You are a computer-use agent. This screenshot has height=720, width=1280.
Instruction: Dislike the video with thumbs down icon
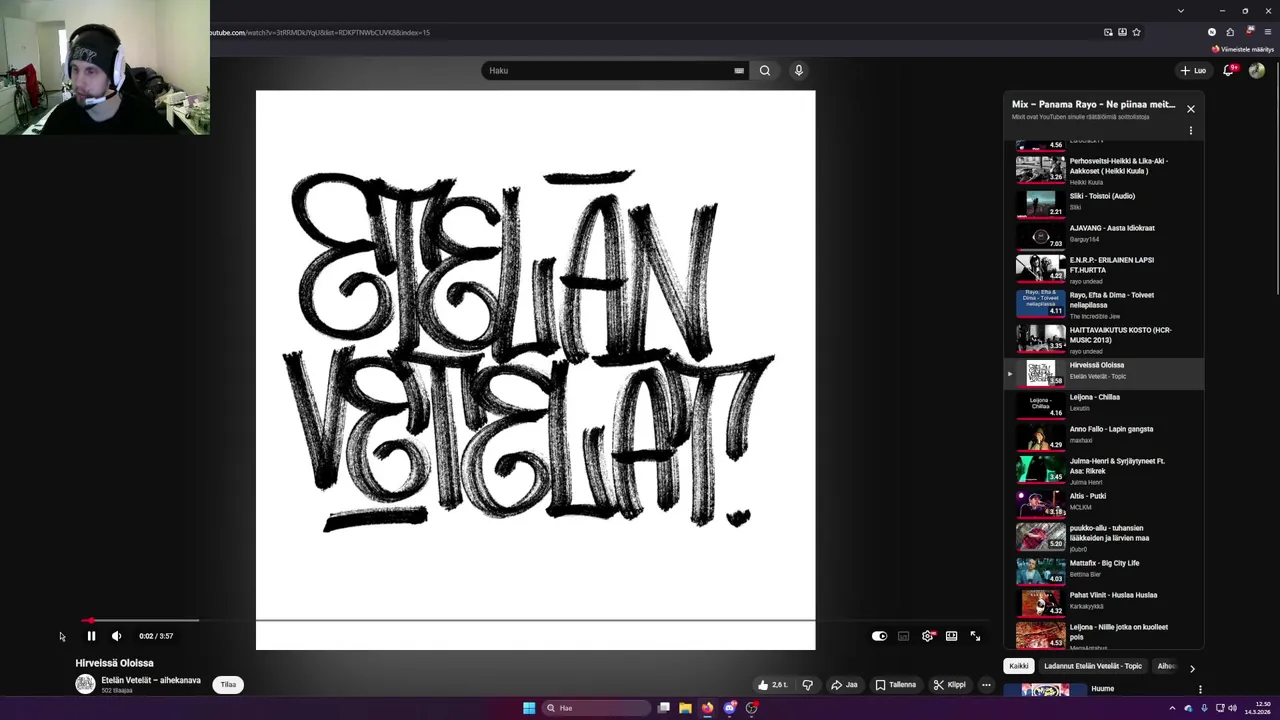(x=808, y=685)
